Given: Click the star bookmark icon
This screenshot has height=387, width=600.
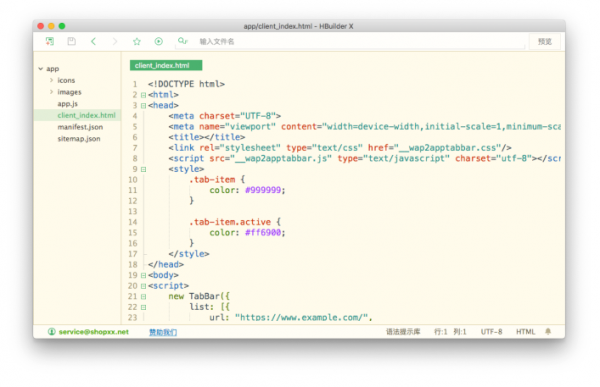Looking at the screenshot, I should pyautogui.click(x=137, y=41).
